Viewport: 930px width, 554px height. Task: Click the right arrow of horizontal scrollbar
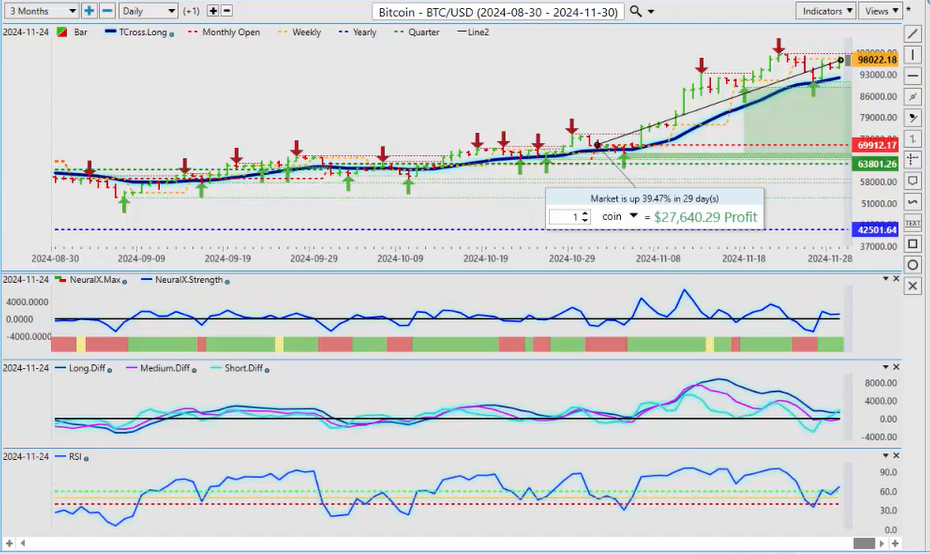click(882, 543)
